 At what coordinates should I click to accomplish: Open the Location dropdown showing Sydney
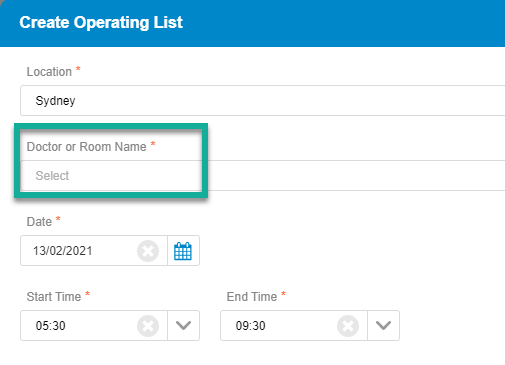pyautogui.click(x=263, y=101)
